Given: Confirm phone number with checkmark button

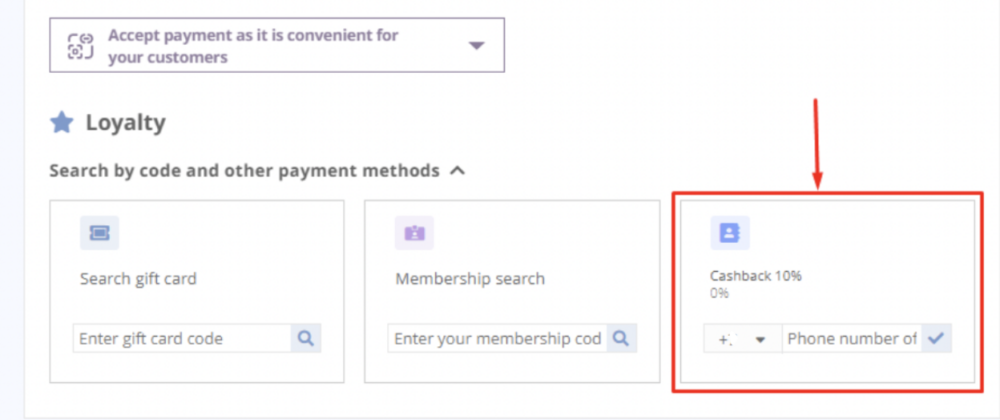Looking at the screenshot, I should (x=936, y=338).
